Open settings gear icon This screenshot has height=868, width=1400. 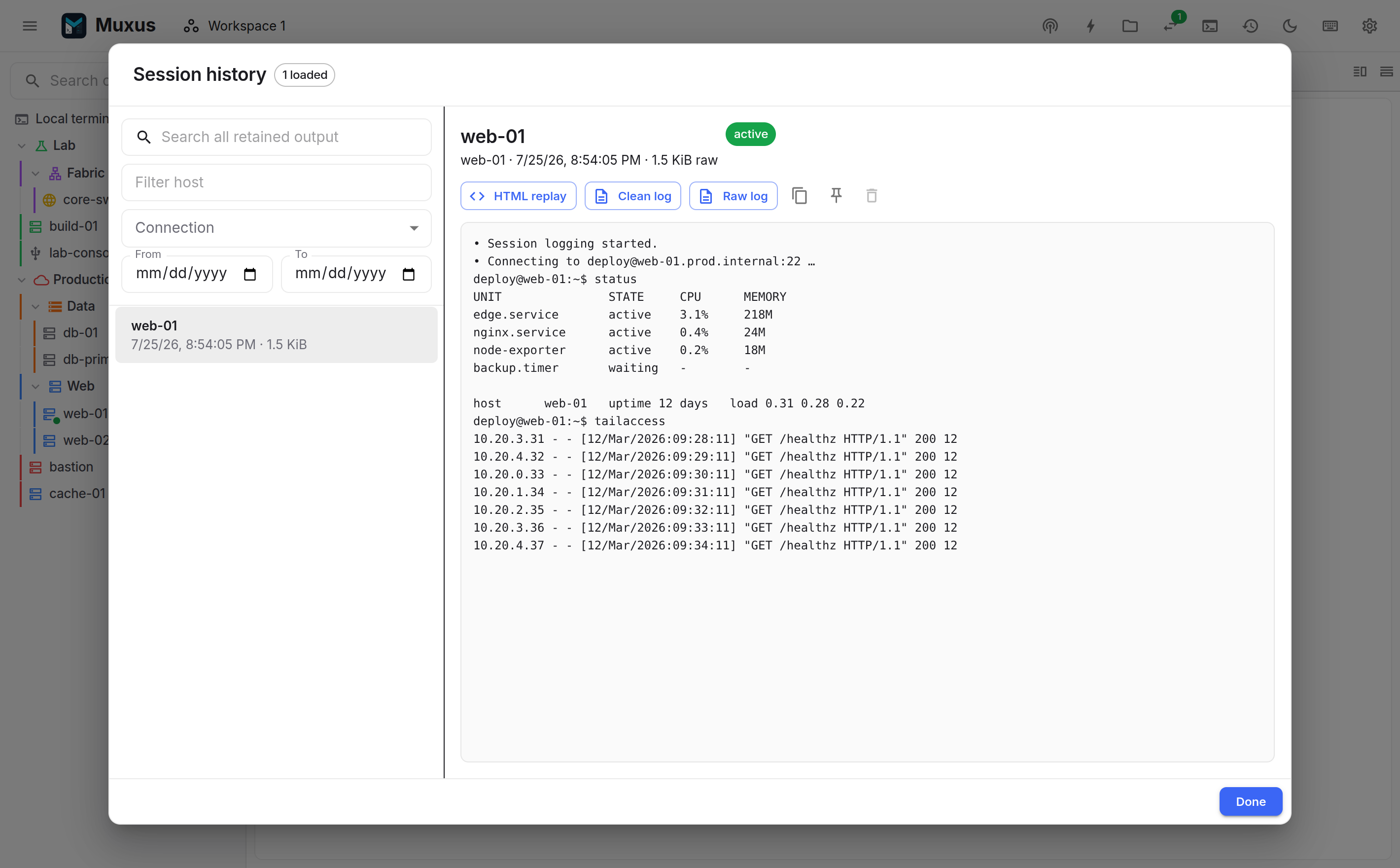click(1369, 26)
